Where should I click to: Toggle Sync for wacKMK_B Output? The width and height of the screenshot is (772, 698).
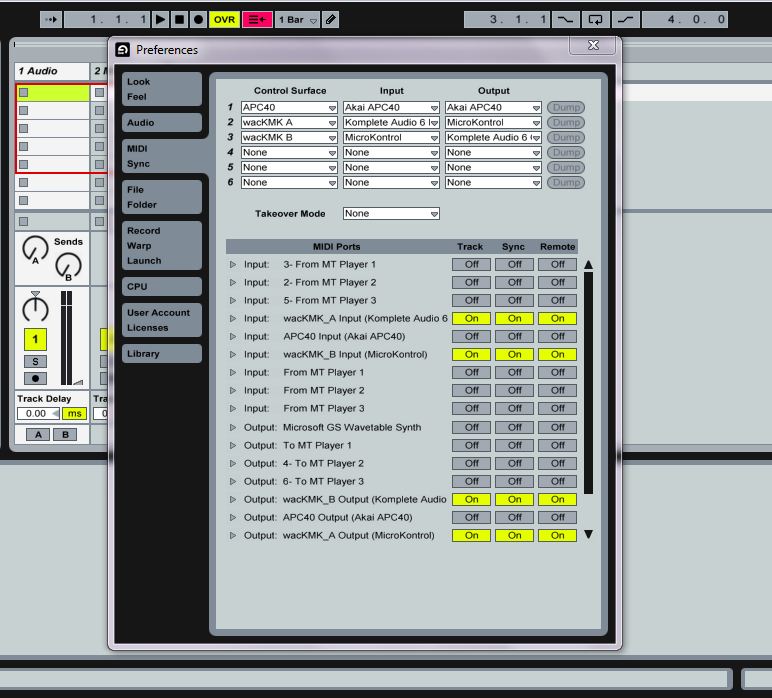click(x=514, y=499)
